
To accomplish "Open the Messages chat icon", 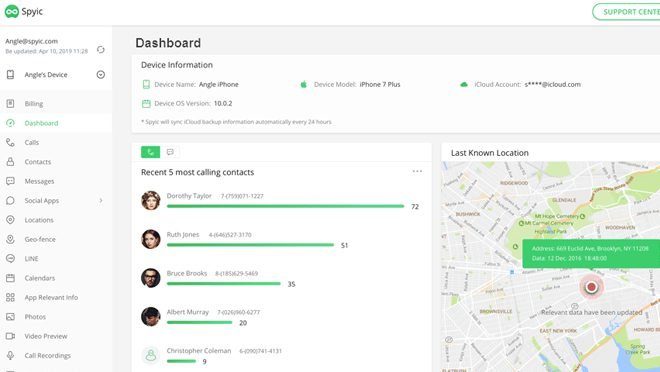I will tap(11, 181).
